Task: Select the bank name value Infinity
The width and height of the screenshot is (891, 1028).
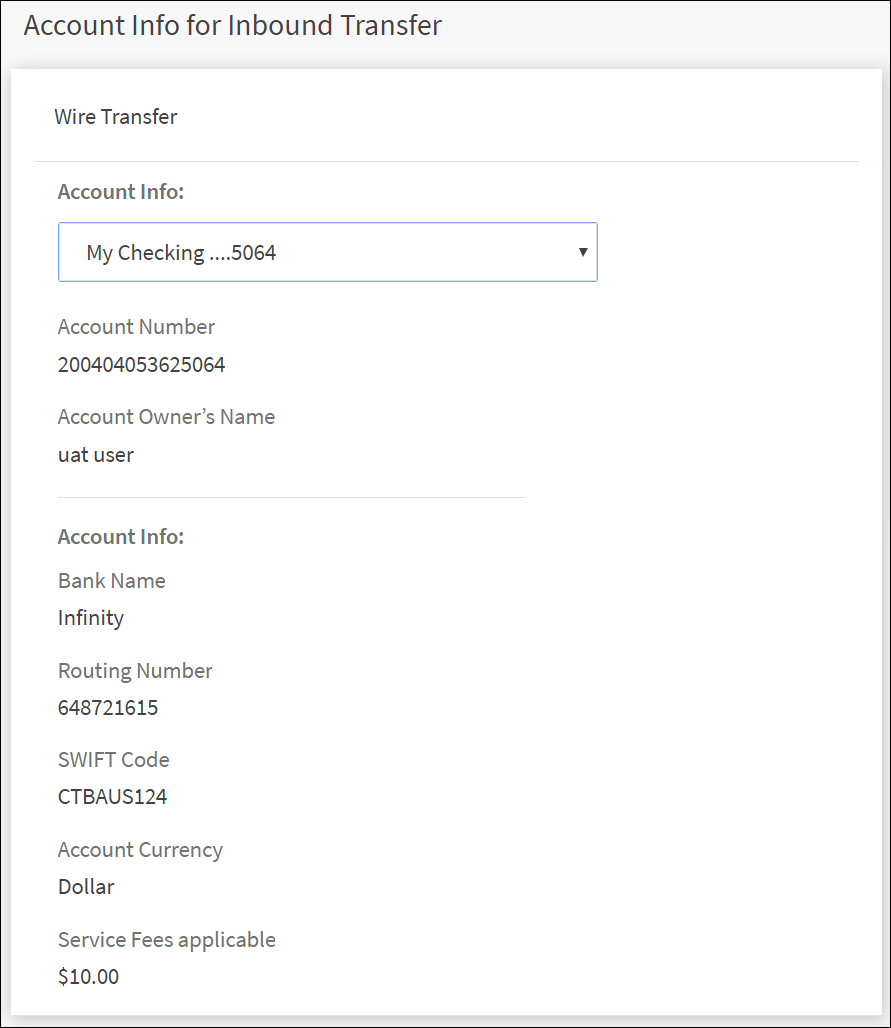Action: pyautogui.click(x=91, y=618)
